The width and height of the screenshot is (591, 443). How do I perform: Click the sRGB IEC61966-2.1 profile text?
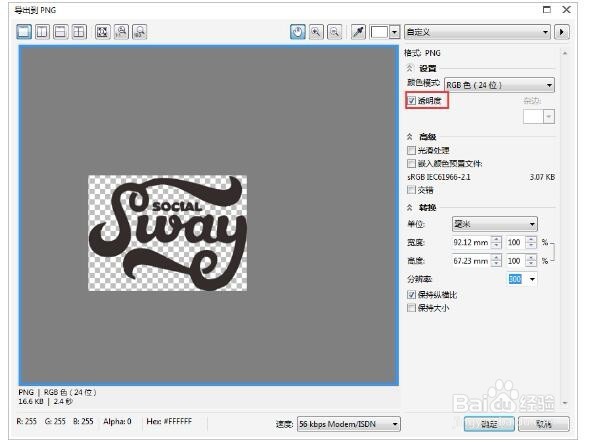point(439,177)
